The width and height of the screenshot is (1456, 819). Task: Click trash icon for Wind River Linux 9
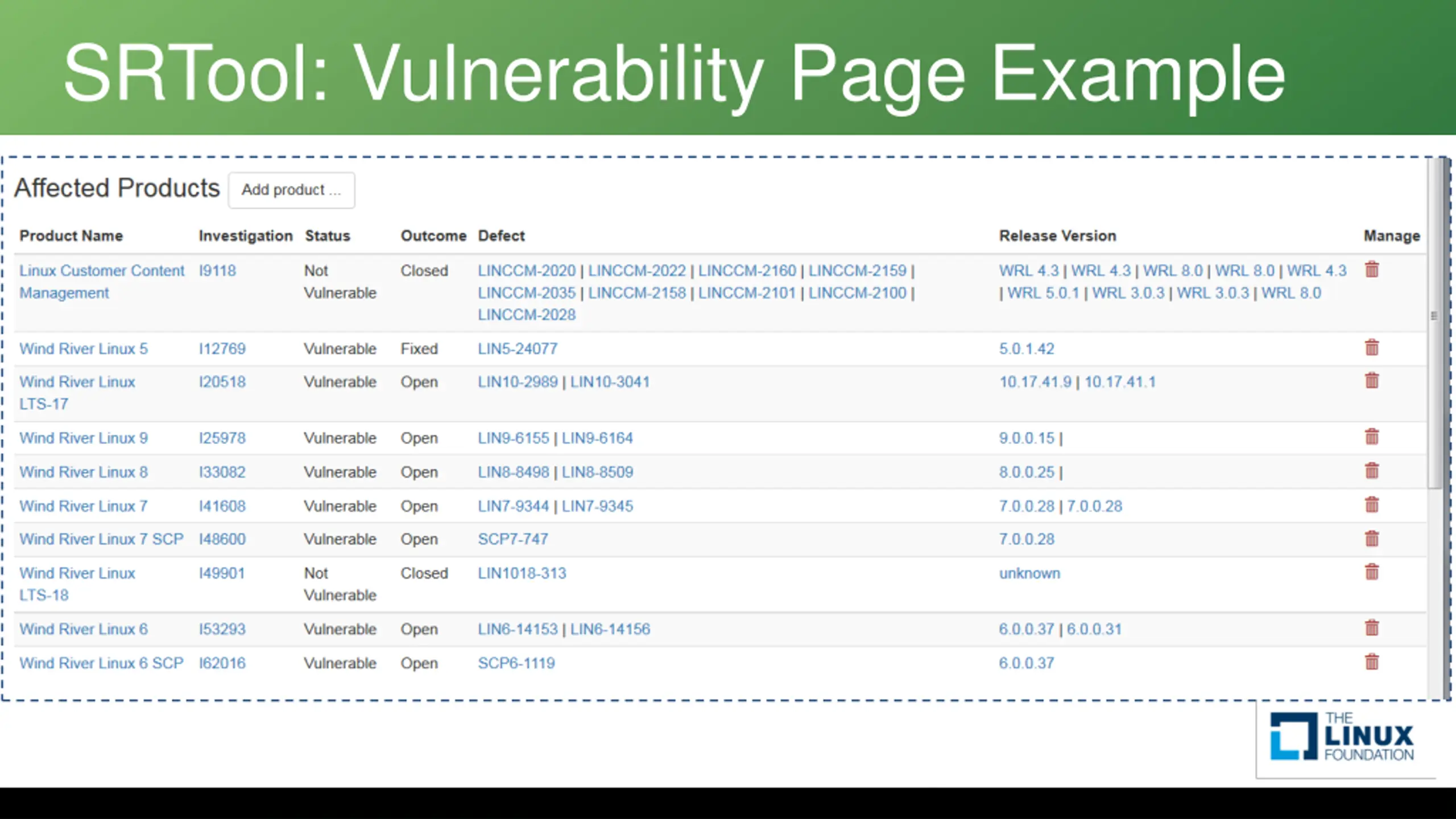click(1372, 437)
